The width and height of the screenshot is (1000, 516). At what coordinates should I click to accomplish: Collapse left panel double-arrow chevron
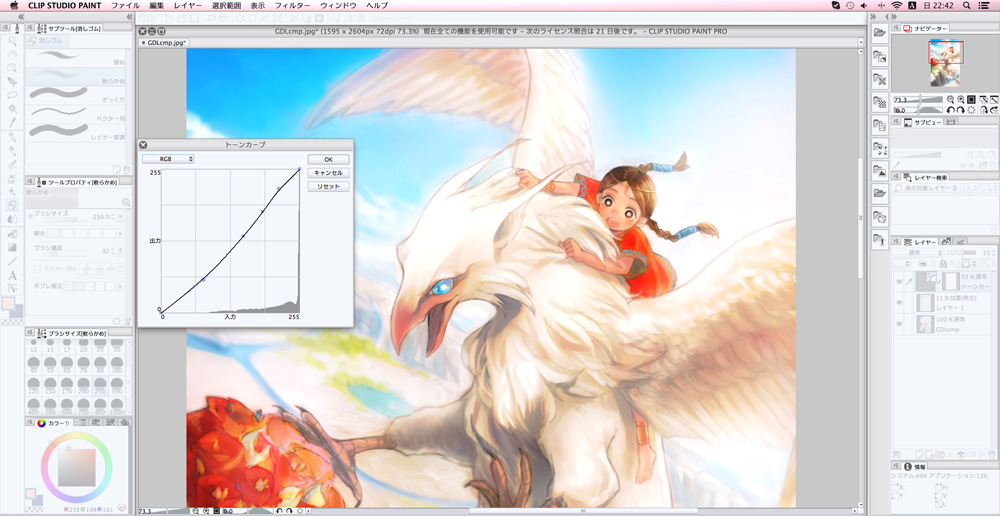129,17
